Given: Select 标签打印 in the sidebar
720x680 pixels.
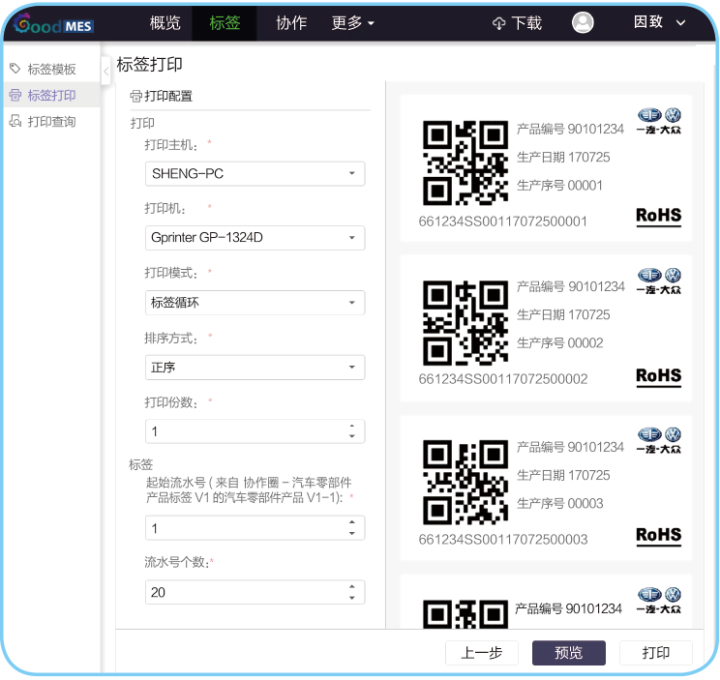Looking at the screenshot, I should (52, 95).
